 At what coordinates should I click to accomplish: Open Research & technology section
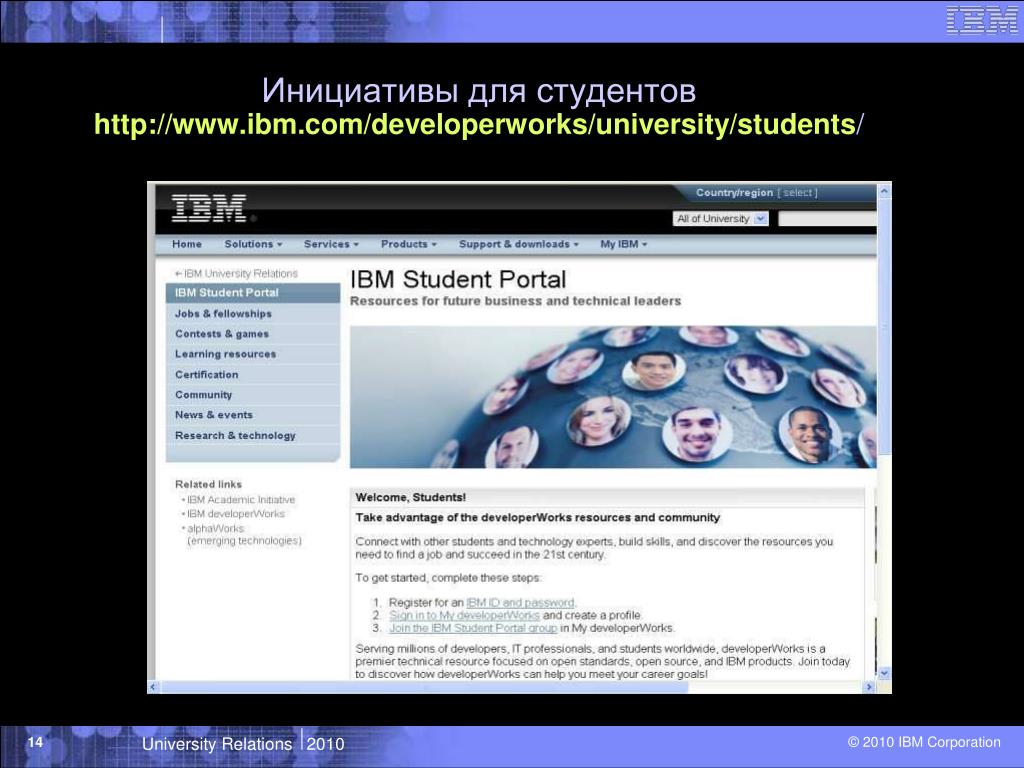click(253, 436)
